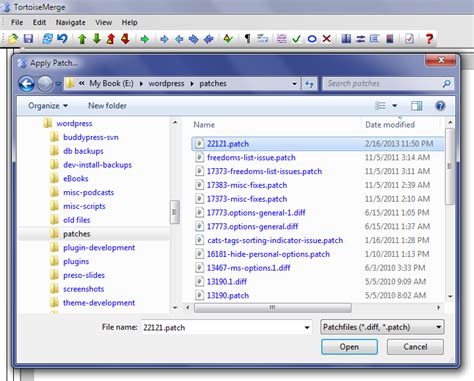Click the inline diff lines toolbar icon
Image resolution: width=474 pixels, height=381 pixels.
click(262, 39)
